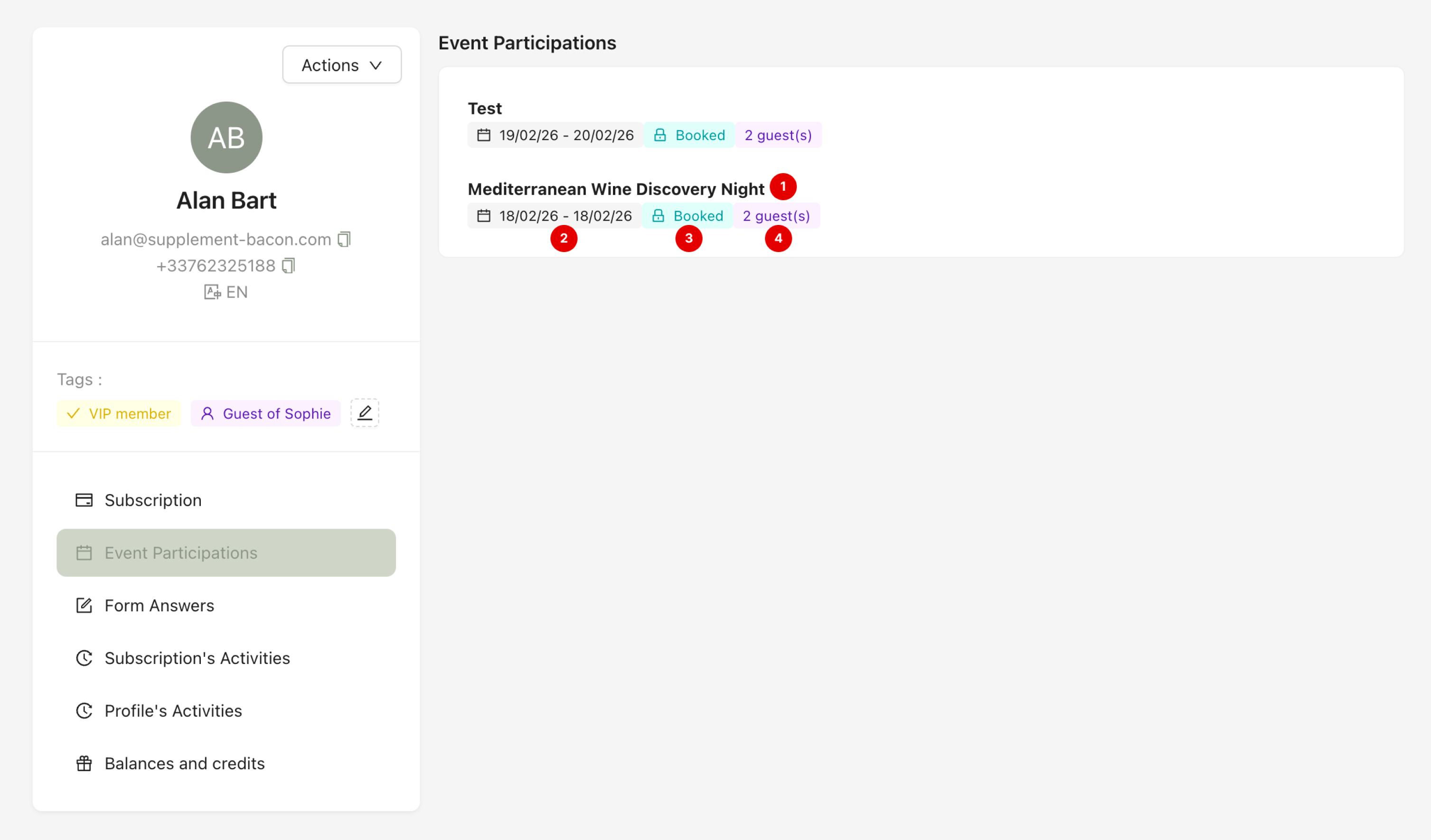Copy the phone number with copy icon
1431x840 pixels.
coord(289,266)
